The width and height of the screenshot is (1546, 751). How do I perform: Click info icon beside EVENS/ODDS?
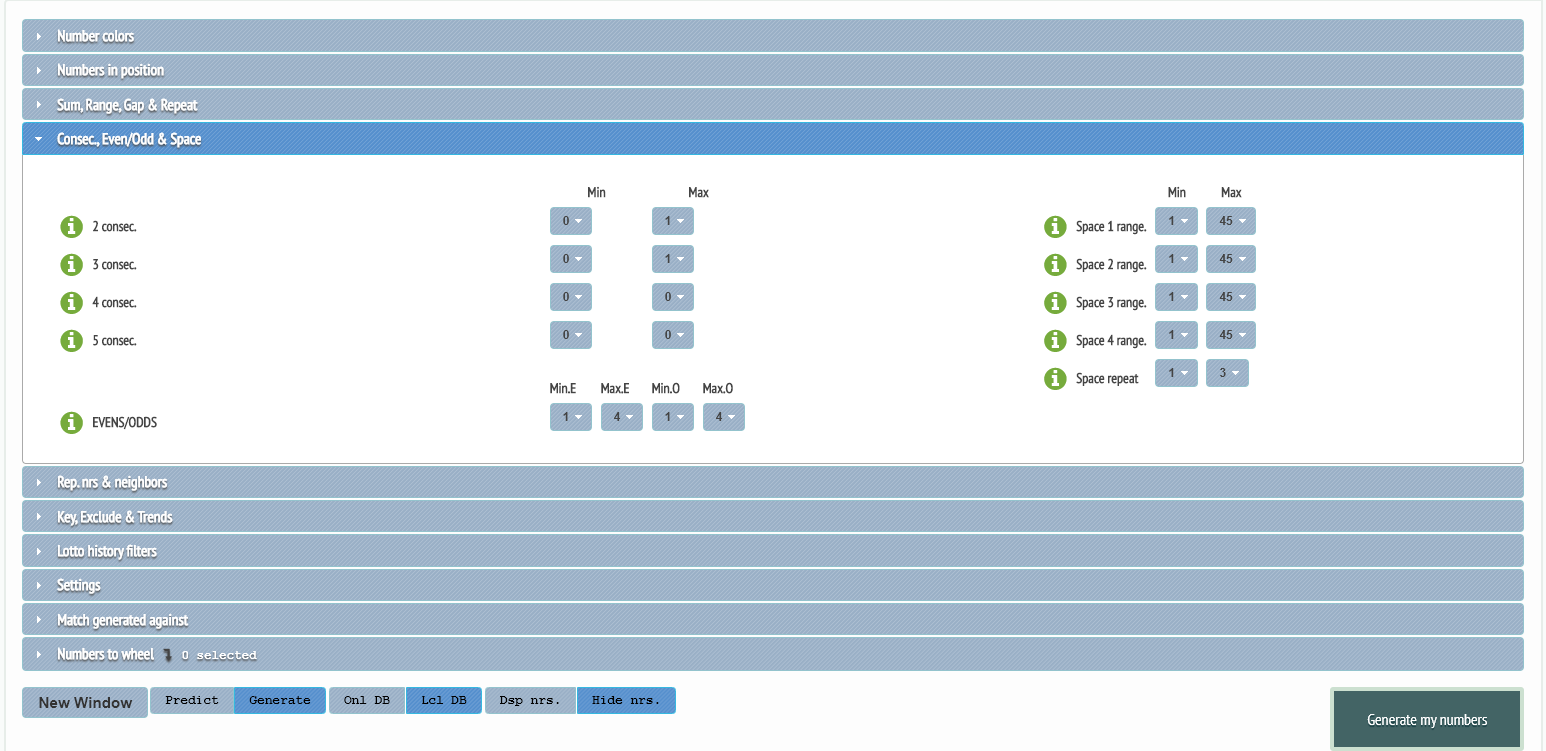pos(71,423)
